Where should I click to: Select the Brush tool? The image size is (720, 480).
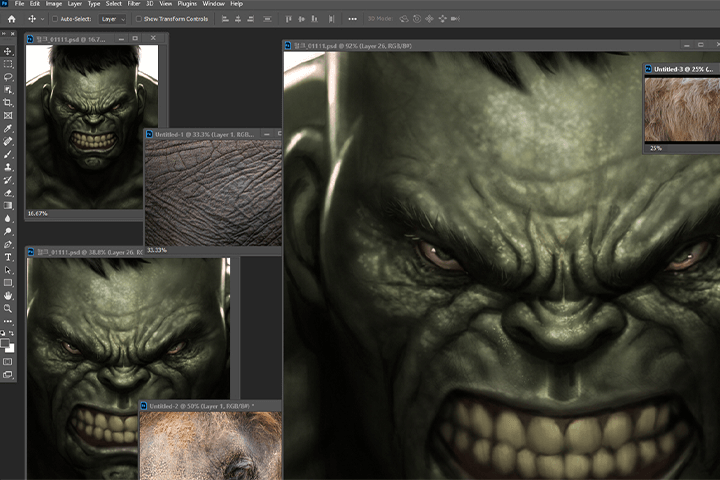pyautogui.click(x=8, y=154)
